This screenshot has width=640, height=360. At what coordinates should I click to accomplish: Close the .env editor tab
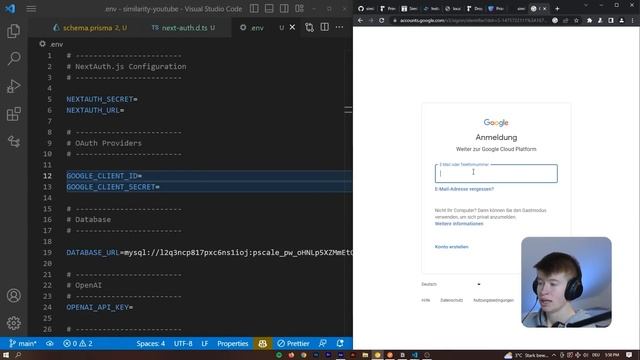pos(292,27)
